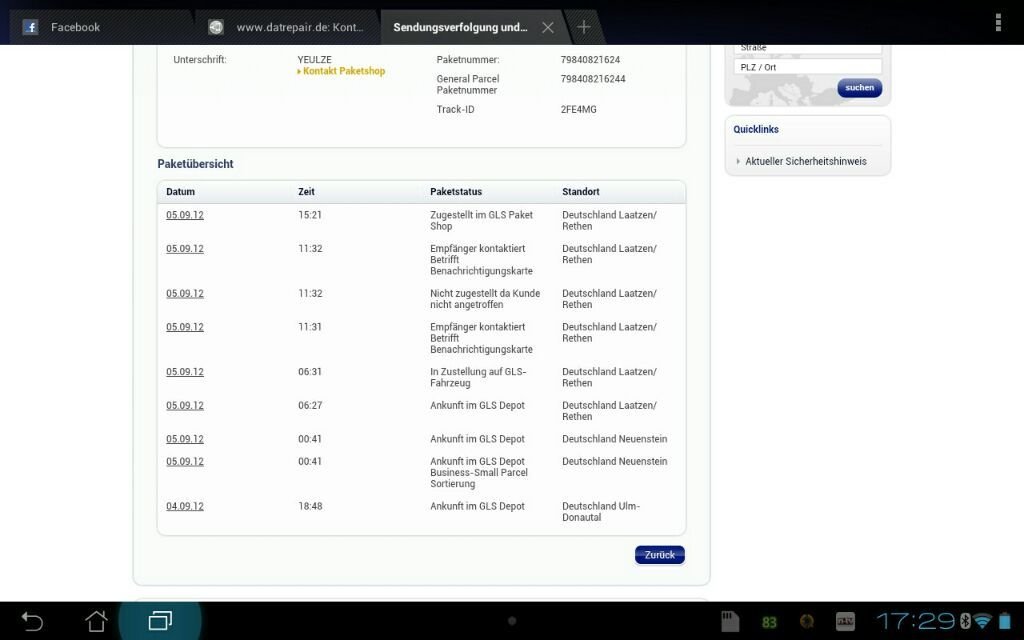Open the recent apps switcher

point(160,620)
